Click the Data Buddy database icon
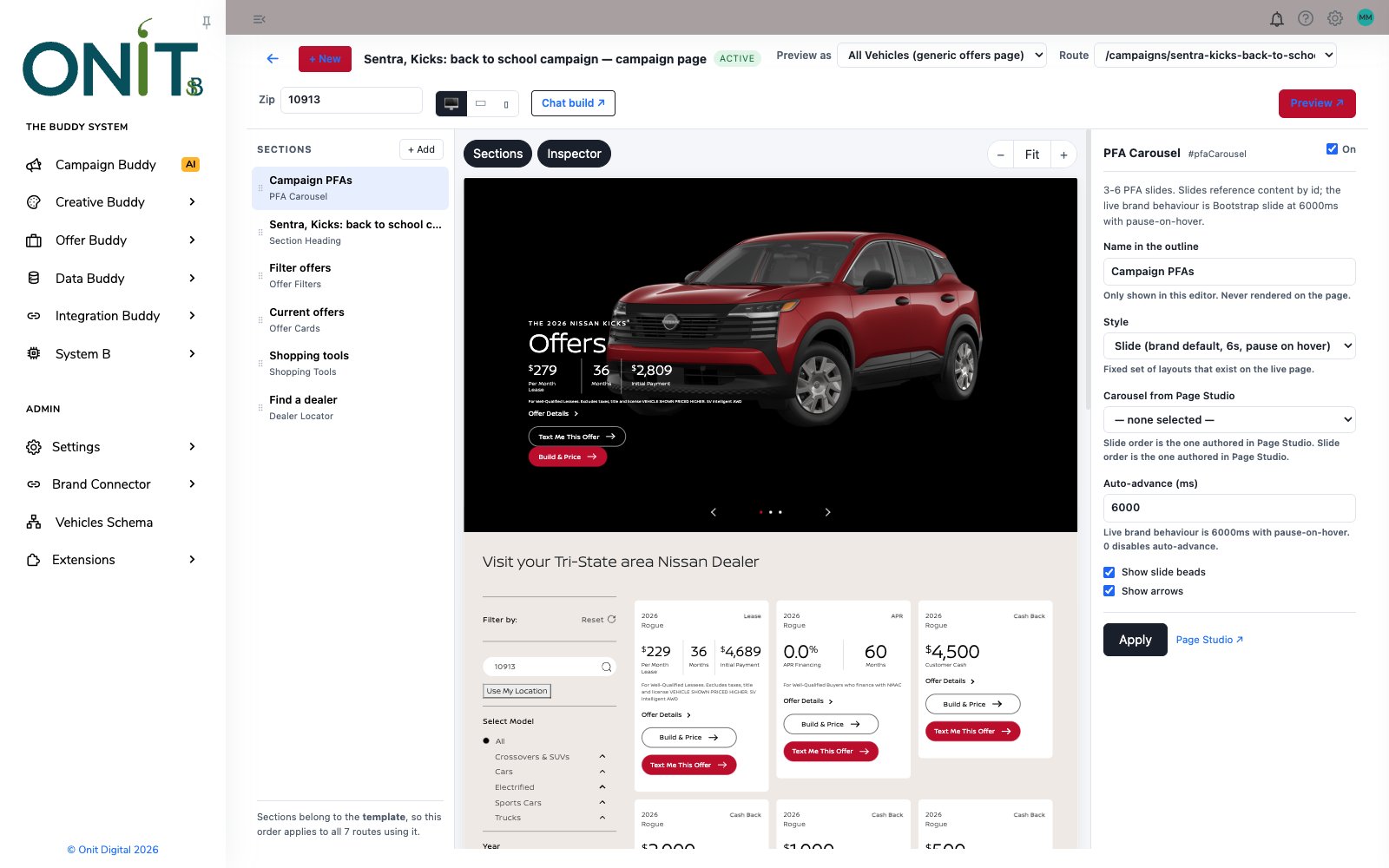This screenshot has width=1389, height=868. 34,278
